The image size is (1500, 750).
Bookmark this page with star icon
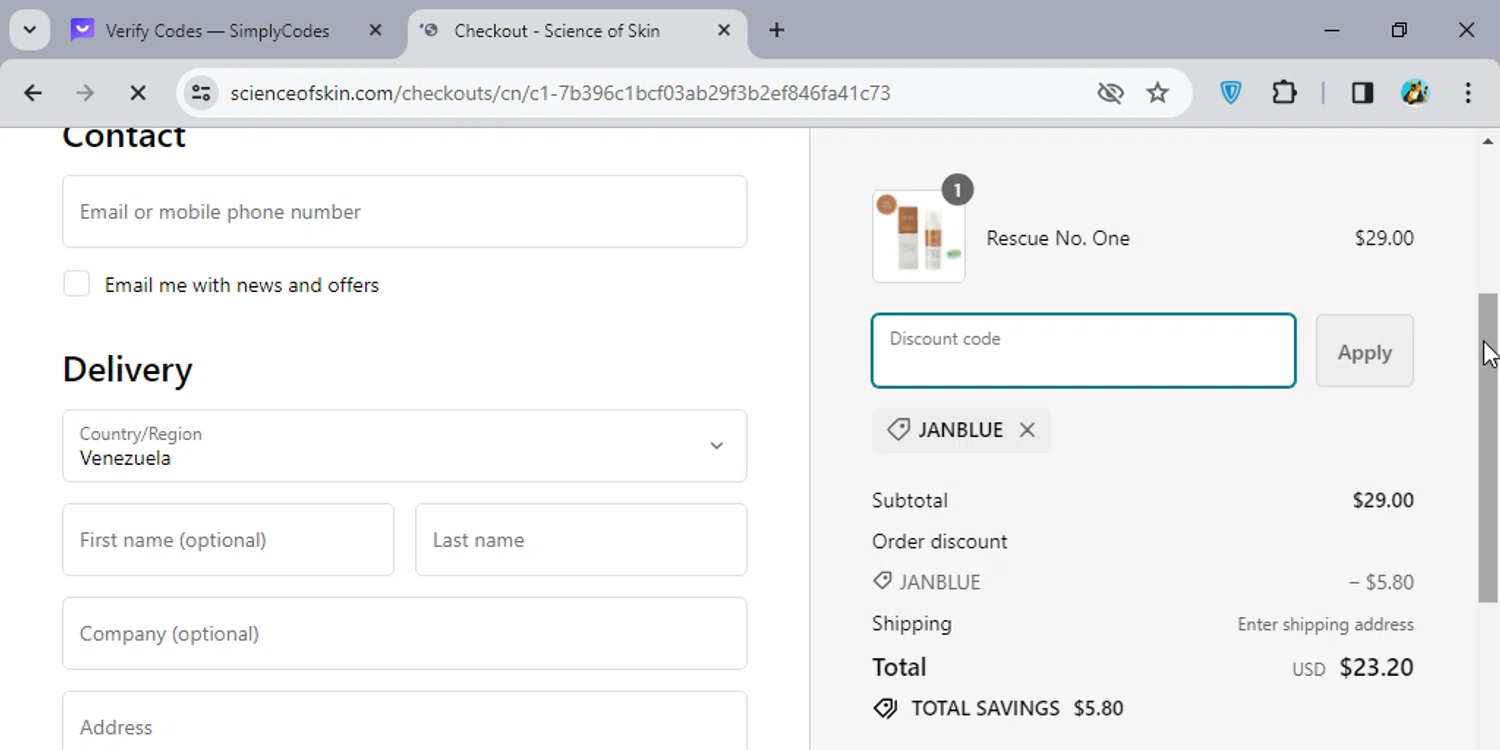pyautogui.click(x=1157, y=93)
